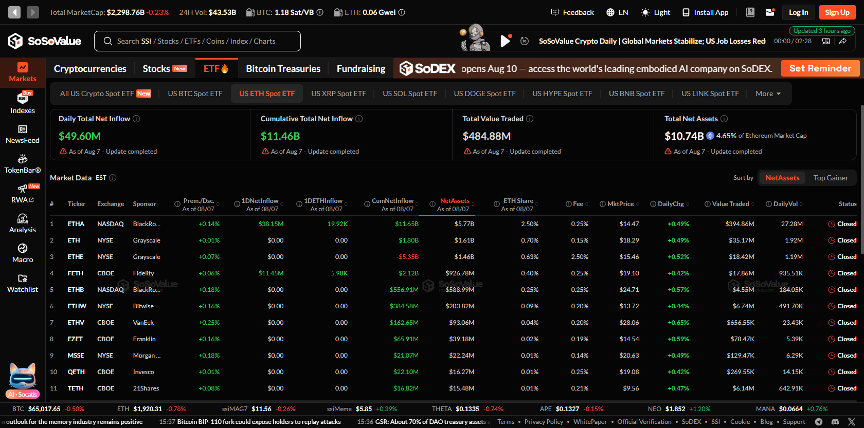Open the Markets sidebar section
The width and height of the screenshot is (864, 428).
[23, 72]
